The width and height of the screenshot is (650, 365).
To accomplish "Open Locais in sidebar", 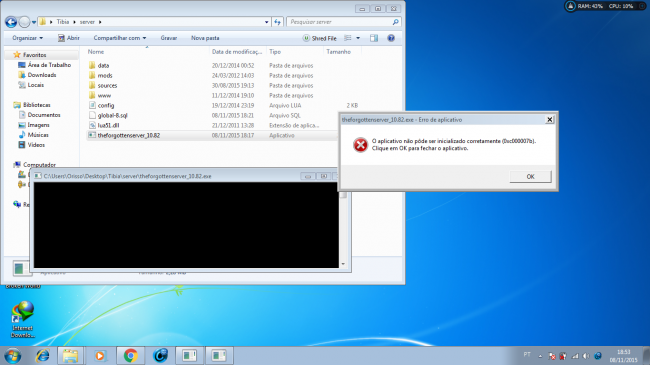I will tap(35, 85).
